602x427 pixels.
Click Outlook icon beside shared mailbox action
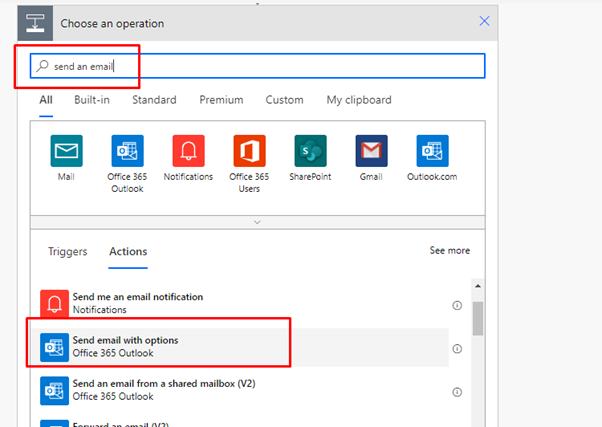click(55, 391)
